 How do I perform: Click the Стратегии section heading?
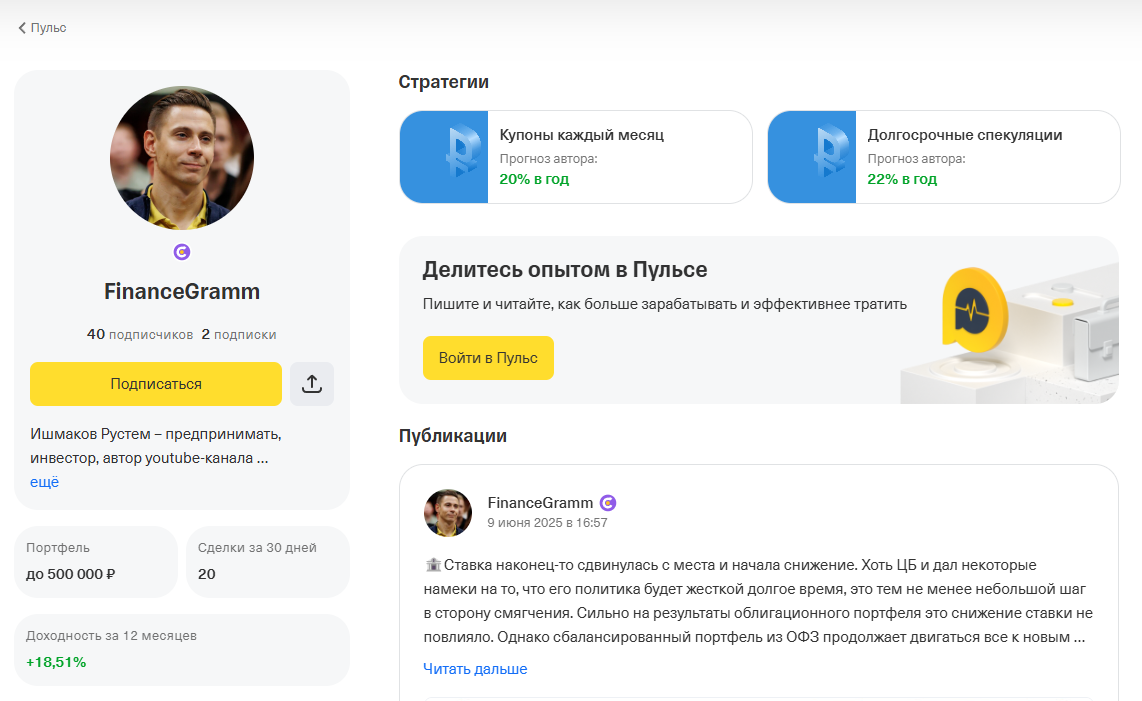444,82
